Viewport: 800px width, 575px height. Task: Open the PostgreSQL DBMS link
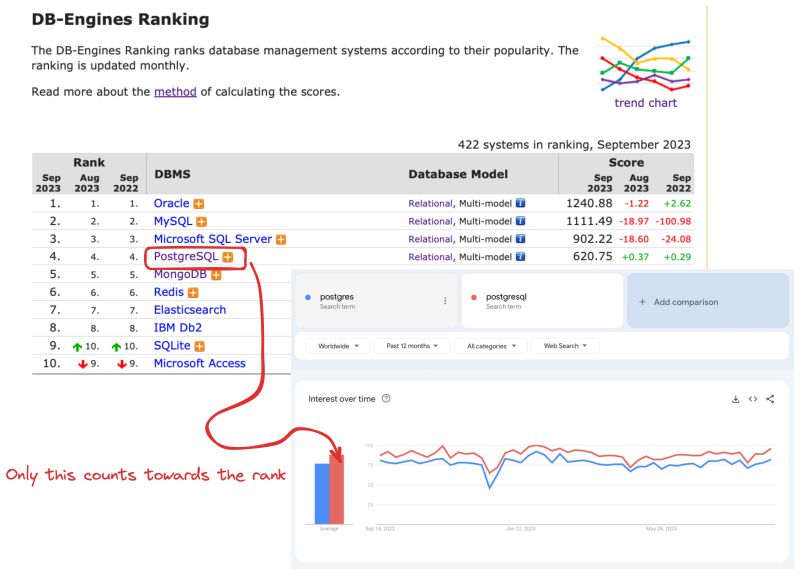tap(186, 256)
